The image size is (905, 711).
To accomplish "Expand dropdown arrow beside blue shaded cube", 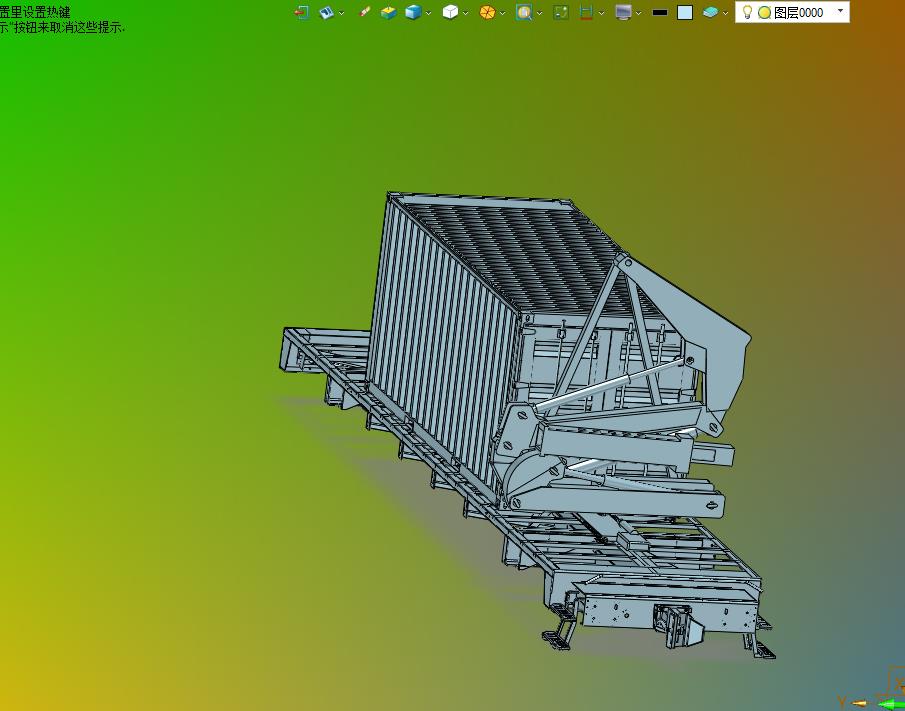I will click(x=428, y=13).
